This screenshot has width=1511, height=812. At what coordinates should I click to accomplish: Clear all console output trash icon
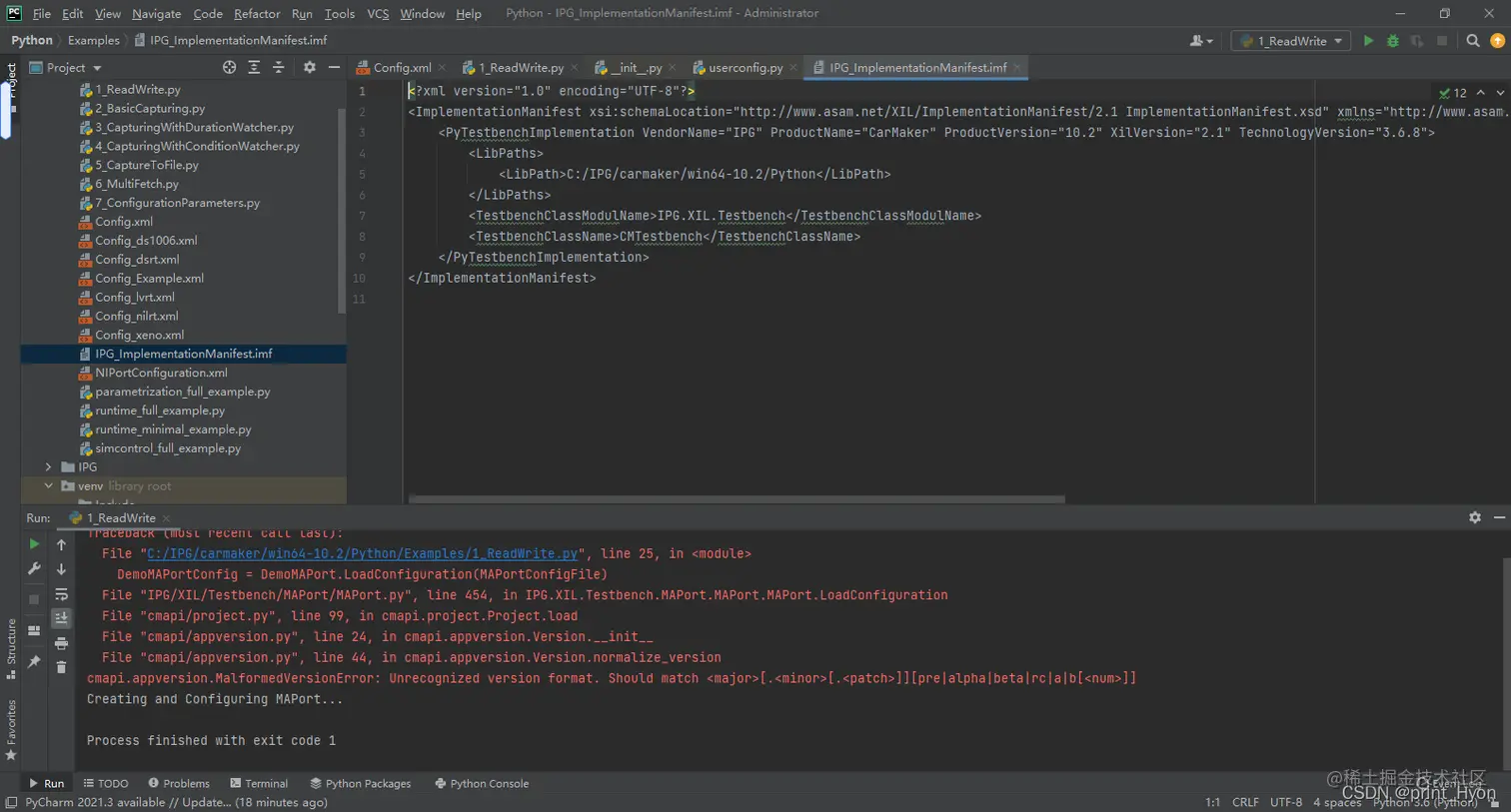click(x=61, y=667)
